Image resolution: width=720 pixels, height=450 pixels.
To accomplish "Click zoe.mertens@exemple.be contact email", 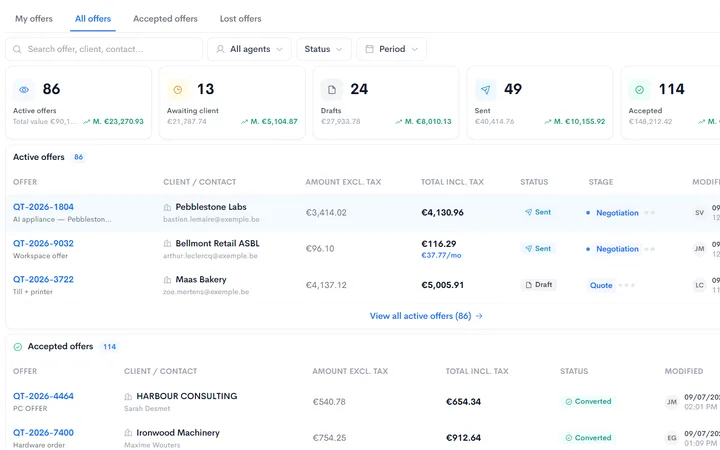I will pyautogui.click(x=206, y=292).
